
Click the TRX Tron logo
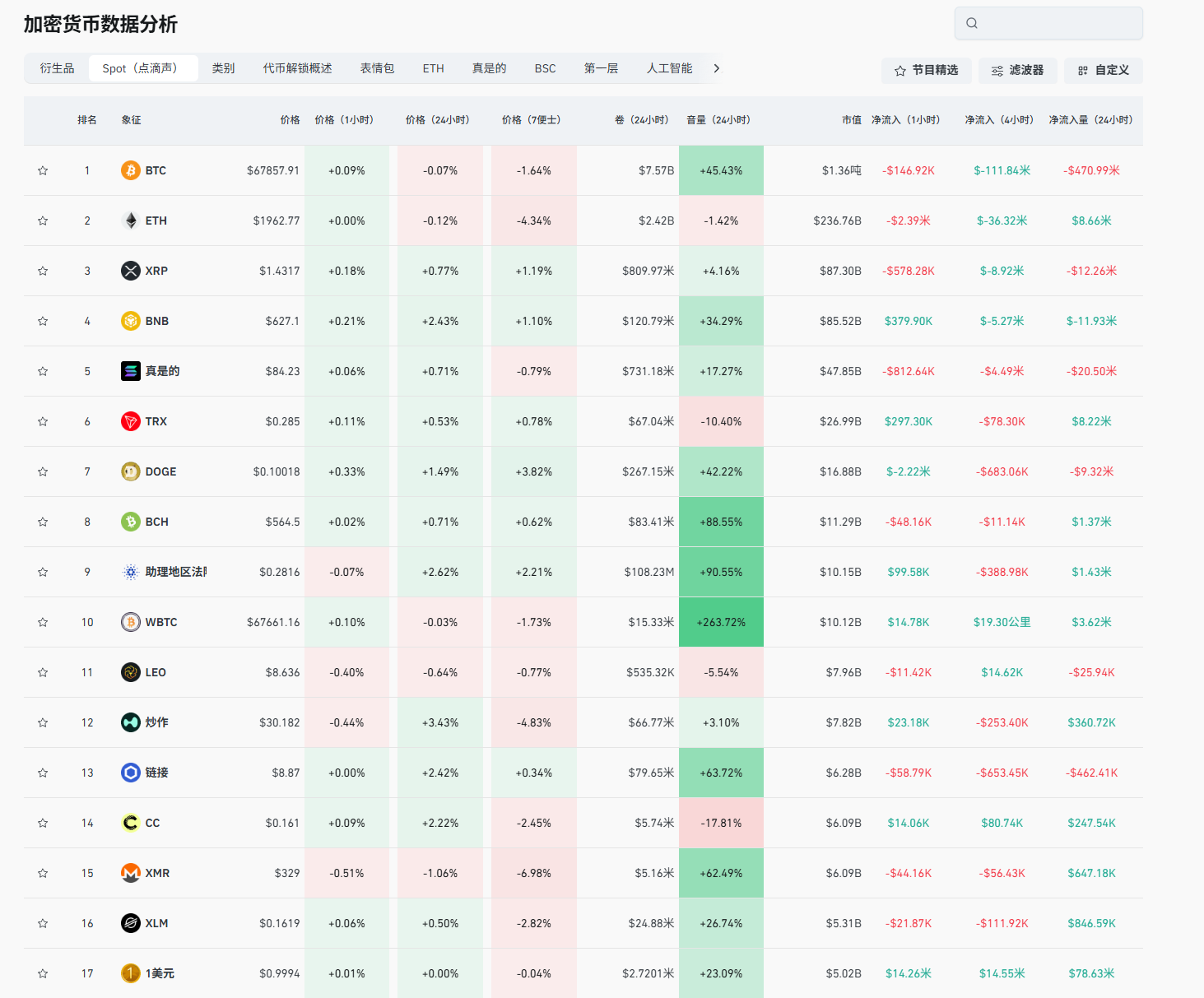[x=130, y=421]
